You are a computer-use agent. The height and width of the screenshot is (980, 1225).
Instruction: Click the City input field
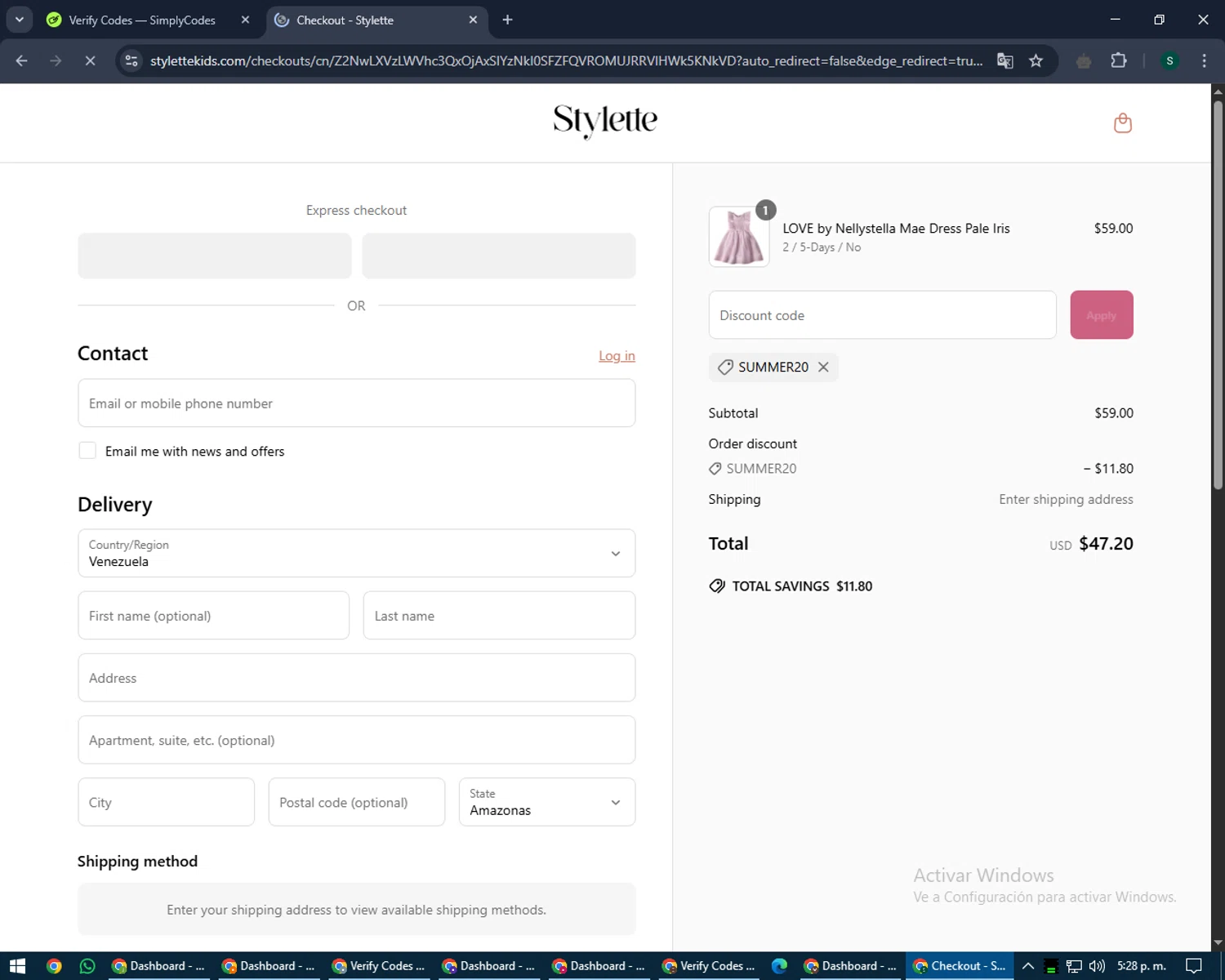(167, 802)
